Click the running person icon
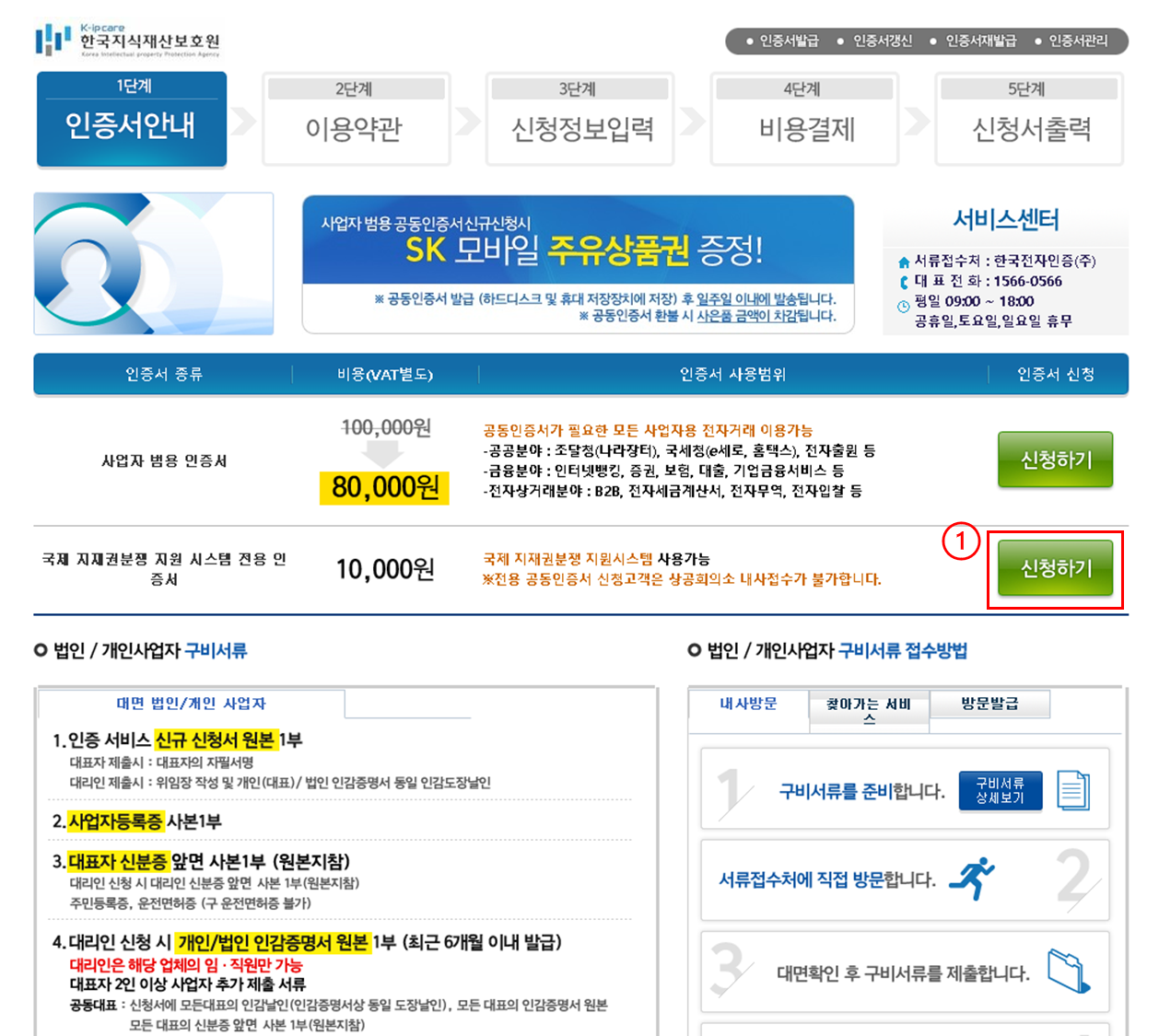The image size is (1159, 1036). point(973,878)
